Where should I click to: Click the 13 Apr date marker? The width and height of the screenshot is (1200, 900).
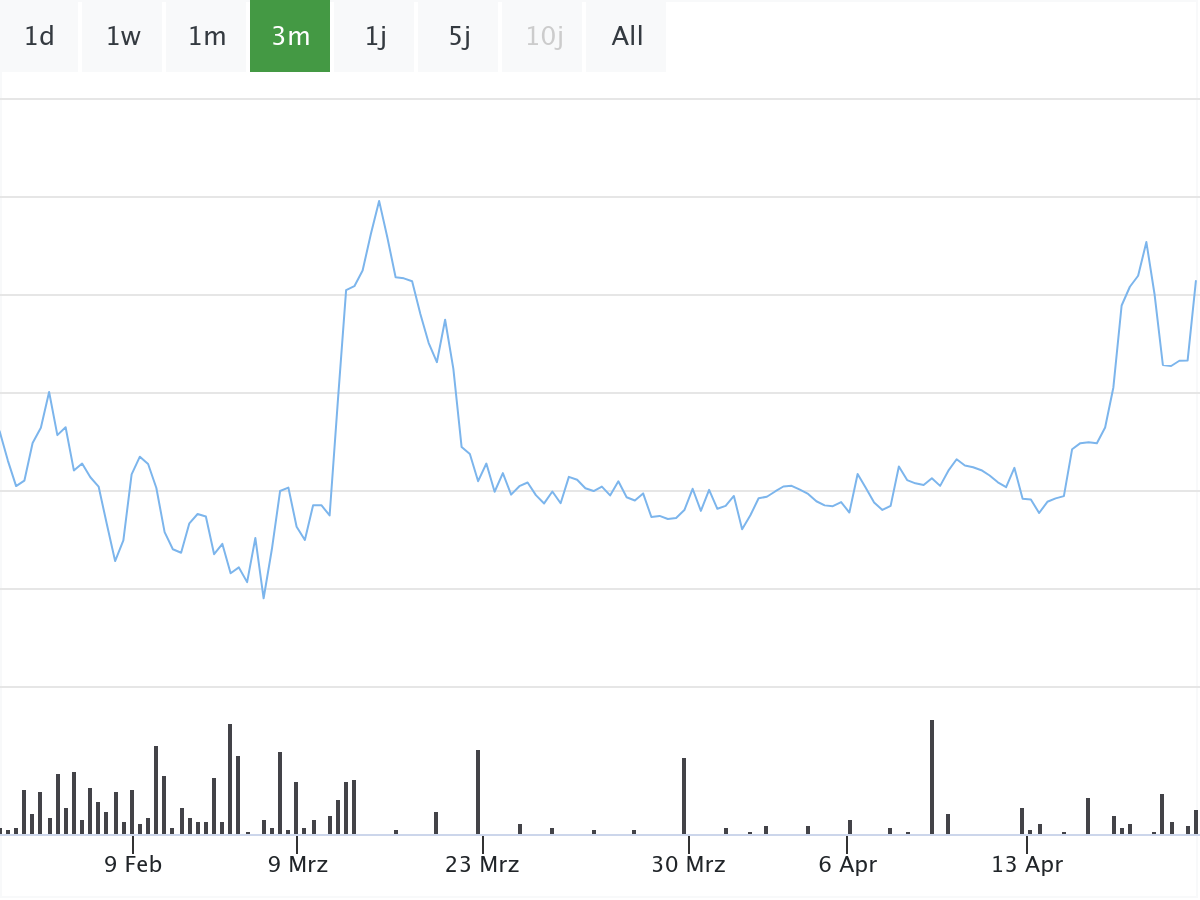pyautogui.click(x=1027, y=865)
